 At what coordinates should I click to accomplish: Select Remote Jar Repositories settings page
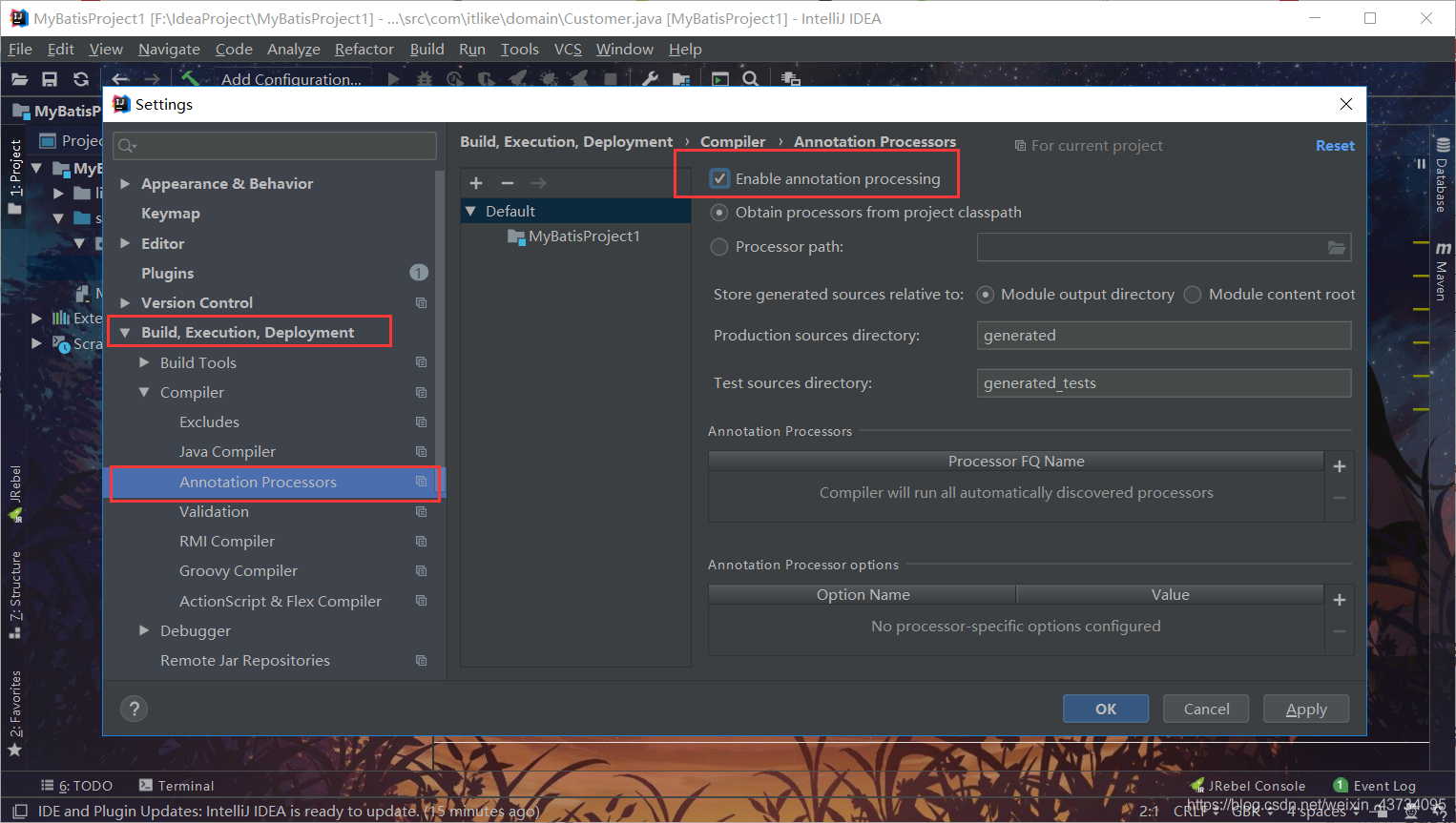245,660
